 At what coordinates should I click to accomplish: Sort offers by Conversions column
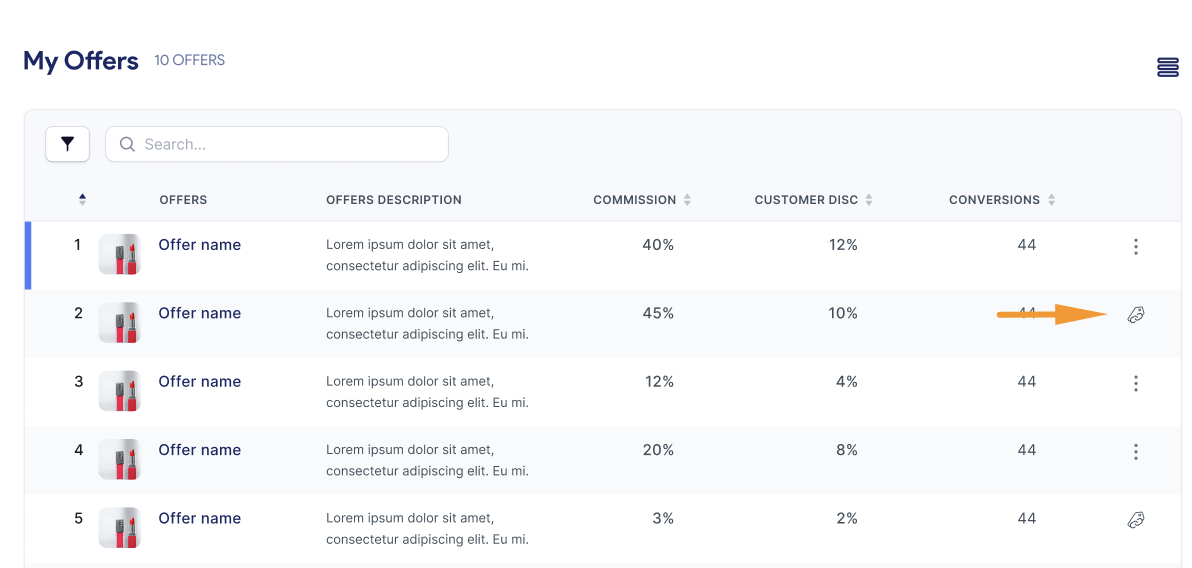click(x=1051, y=200)
